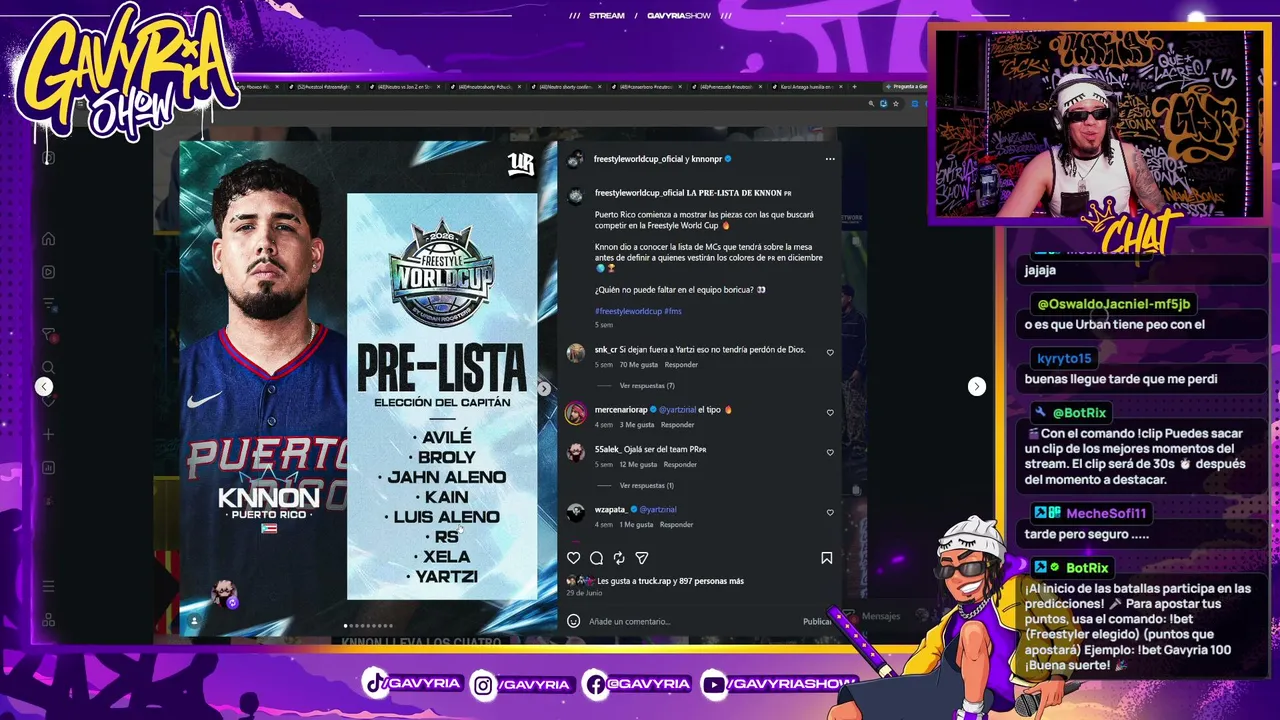Viewport: 1280px width, 720px height.
Task: Reply to wzapata_'s comment
Action: click(x=676, y=525)
